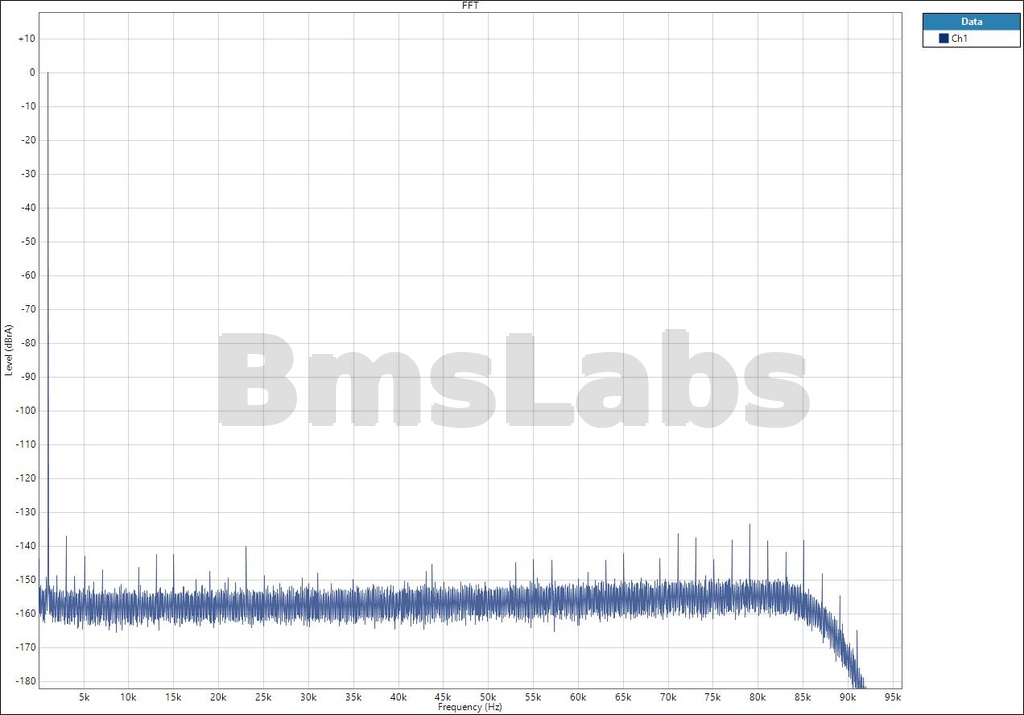Click the -120 level tick label

click(25, 478)
